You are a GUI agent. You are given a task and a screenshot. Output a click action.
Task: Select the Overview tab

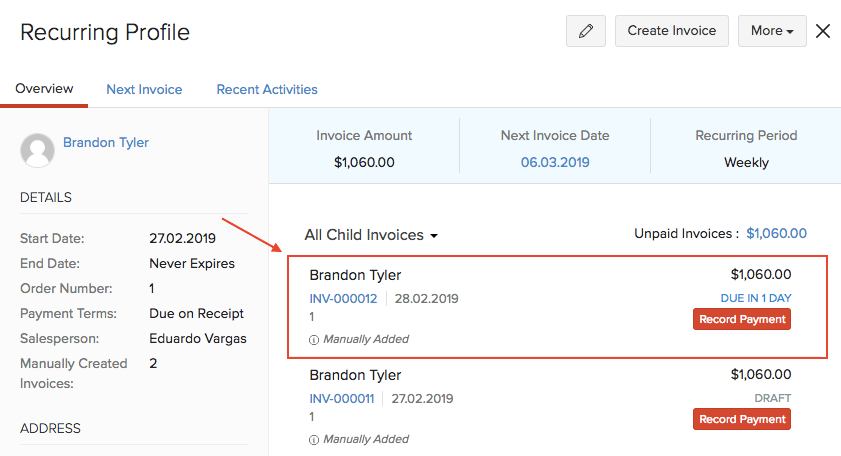pos(44,88)
